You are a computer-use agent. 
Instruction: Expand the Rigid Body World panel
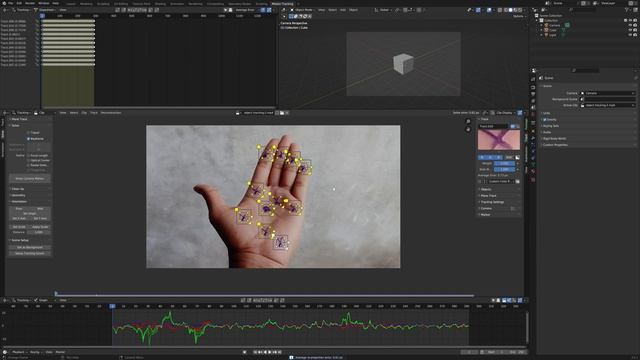point(554,138)
